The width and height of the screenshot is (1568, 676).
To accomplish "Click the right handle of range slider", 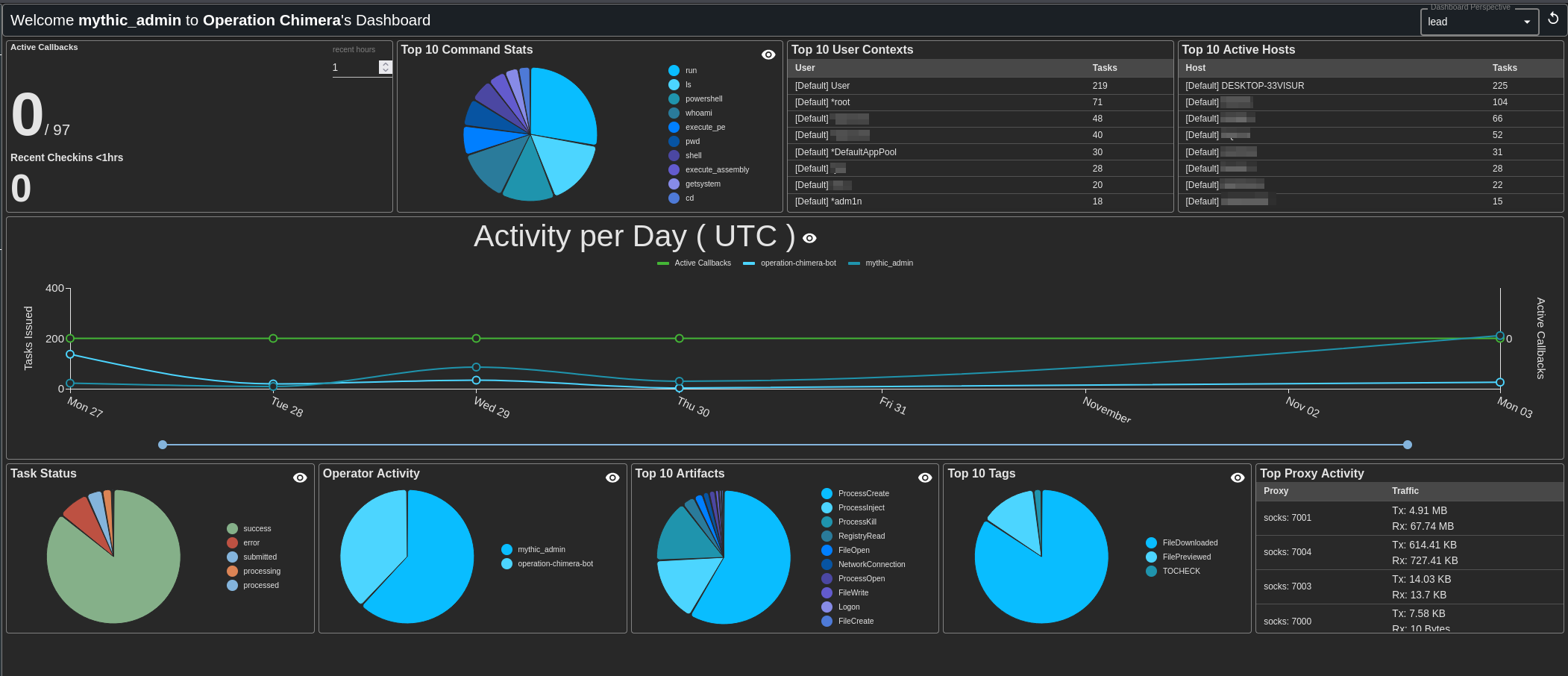I will [1408, 445].
